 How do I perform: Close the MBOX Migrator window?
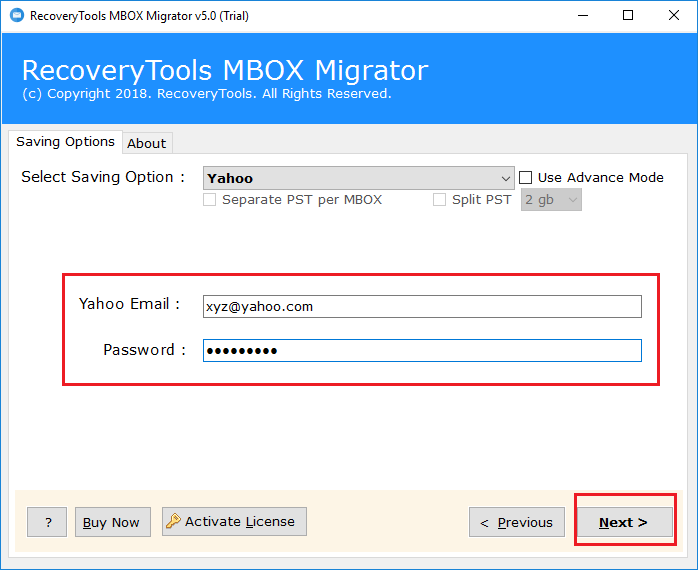(674, 16)
